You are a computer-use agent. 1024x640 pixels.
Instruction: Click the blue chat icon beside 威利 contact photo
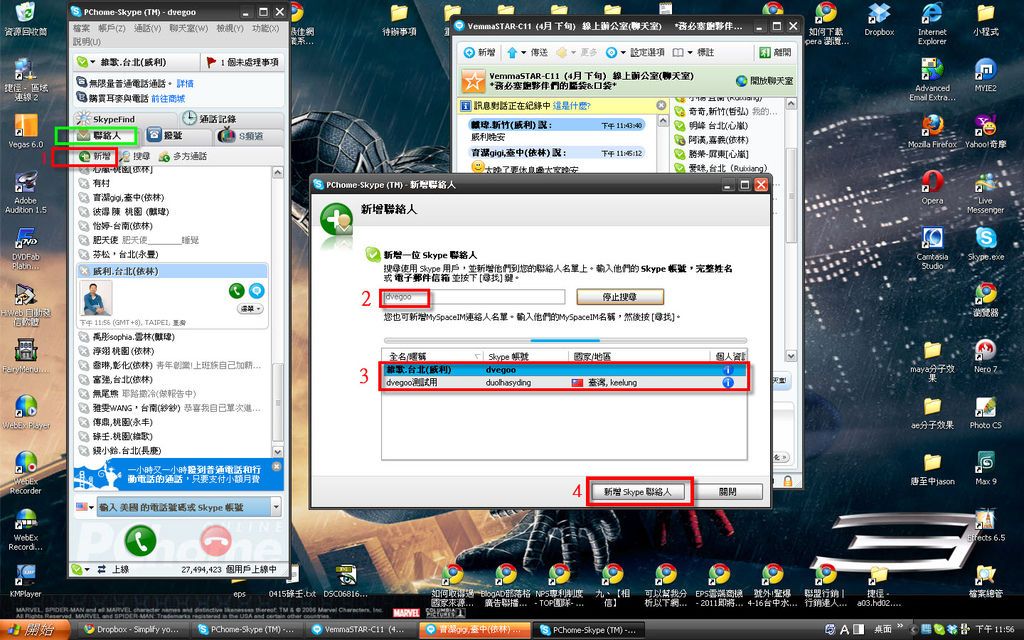coord(257,291)
